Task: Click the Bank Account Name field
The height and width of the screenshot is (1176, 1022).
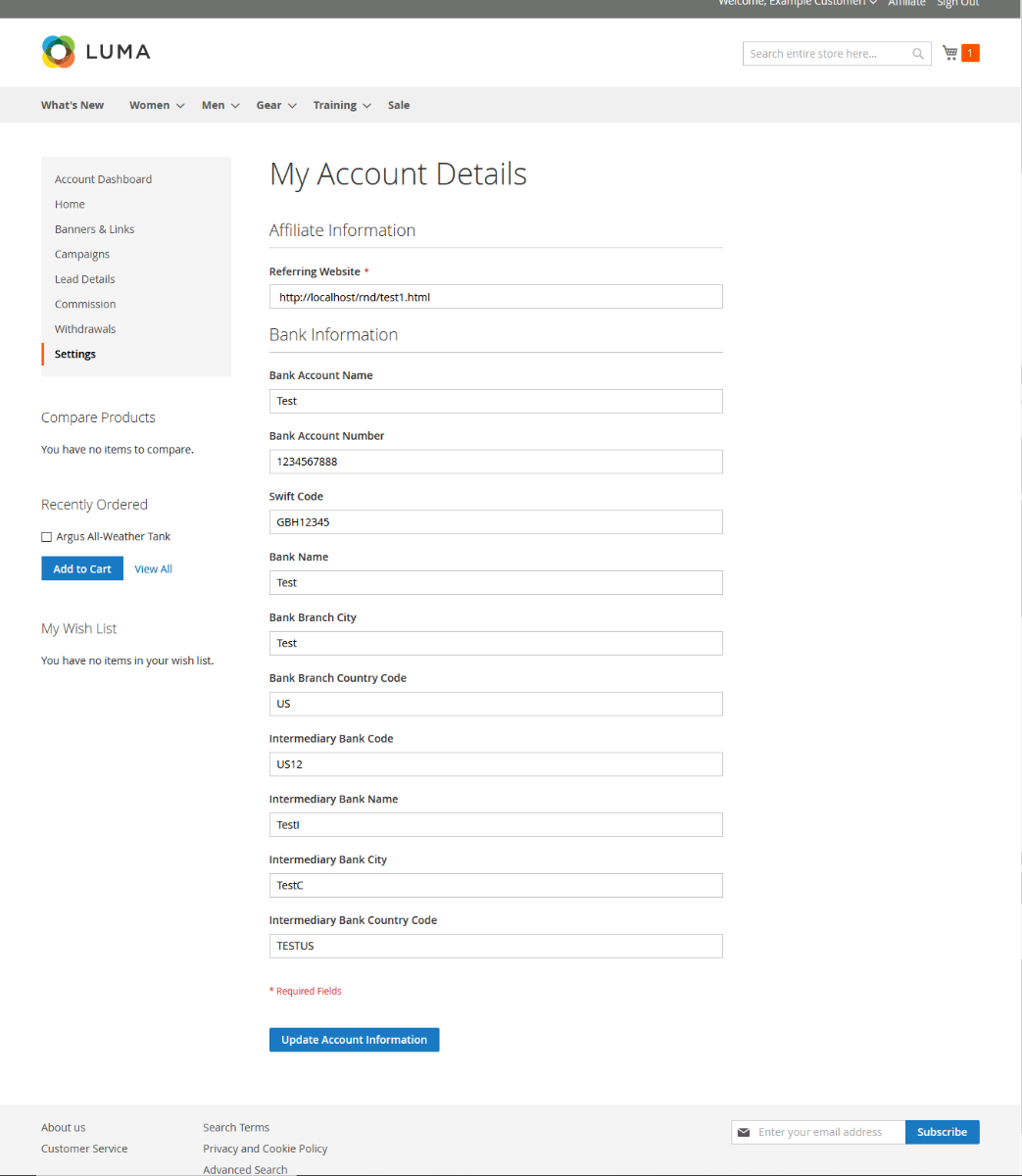Action: (496, 401)
